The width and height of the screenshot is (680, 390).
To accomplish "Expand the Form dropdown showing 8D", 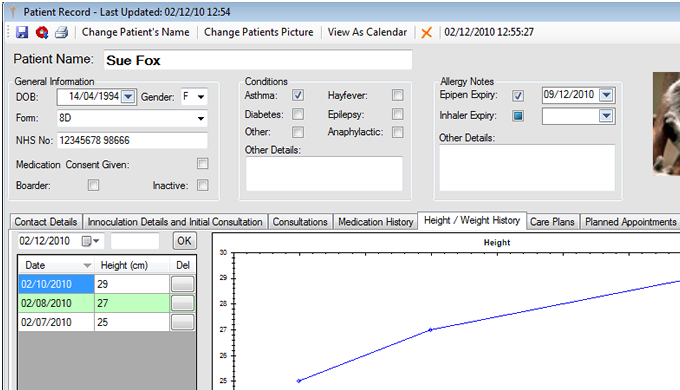I will [x=201, y=118].
